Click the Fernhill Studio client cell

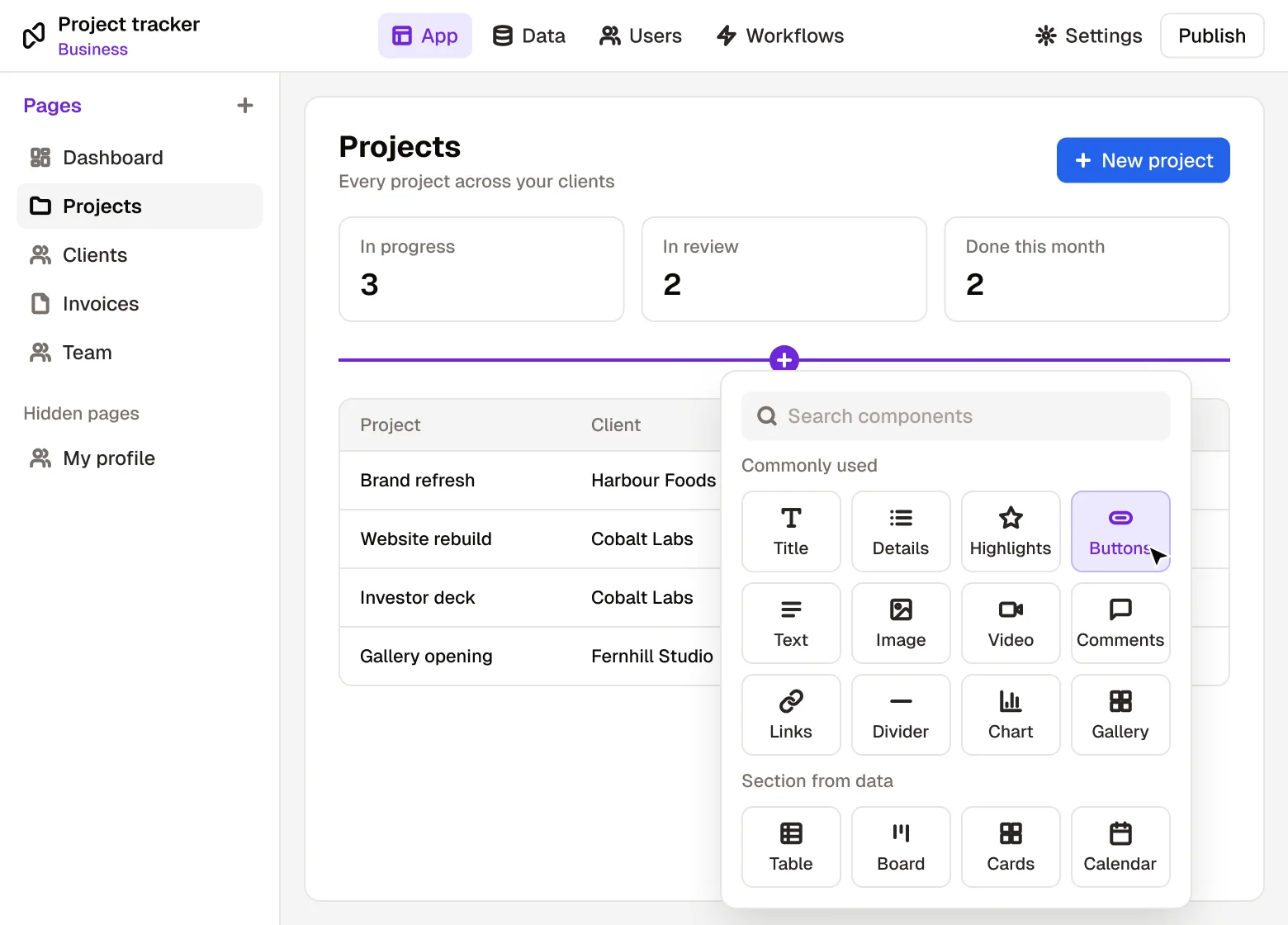point(652,657)
